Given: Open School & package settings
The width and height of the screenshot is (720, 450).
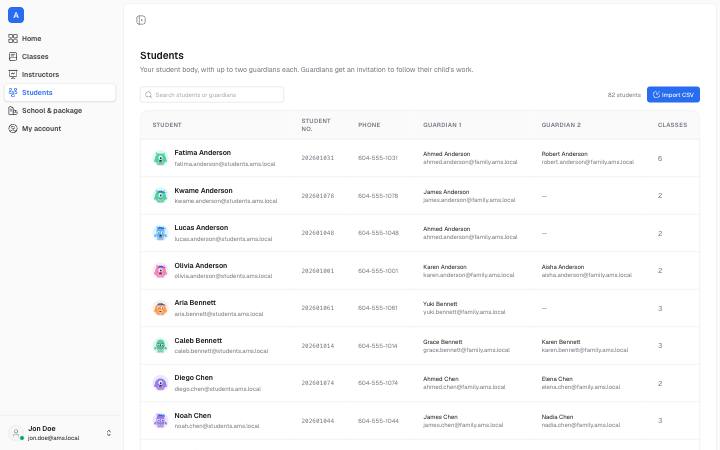Looking at the screenshot, I should 60,111.
